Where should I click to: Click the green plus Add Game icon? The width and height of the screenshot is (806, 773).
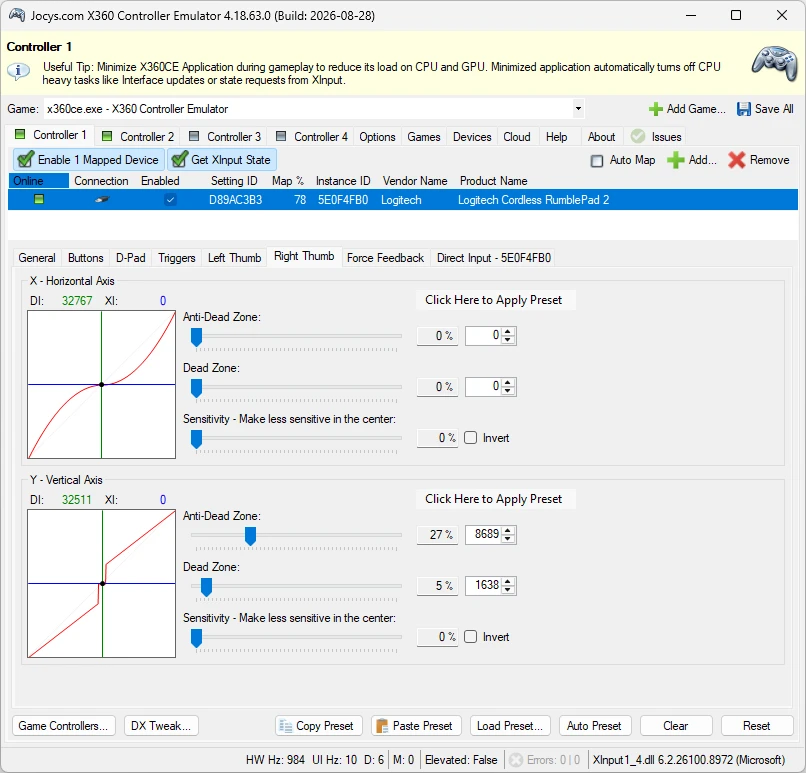click(x=655, y=109)
